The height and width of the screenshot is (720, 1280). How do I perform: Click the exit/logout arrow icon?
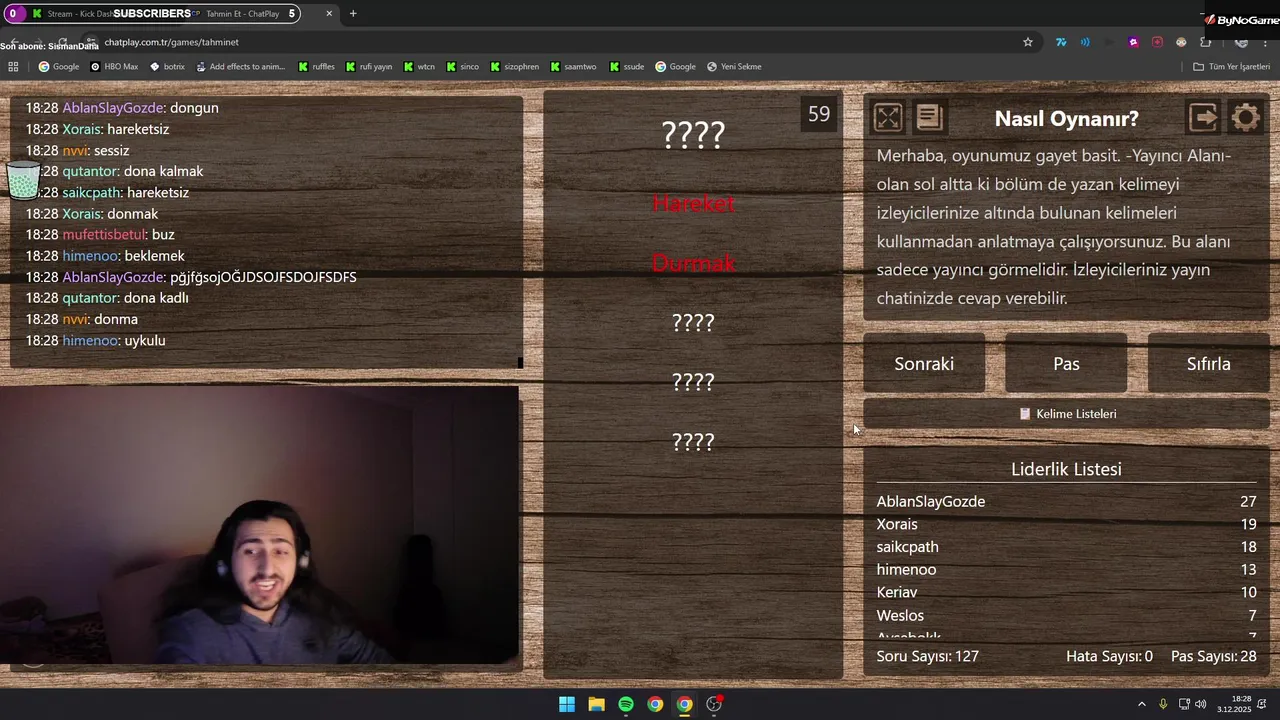(x=1203, y=118)
